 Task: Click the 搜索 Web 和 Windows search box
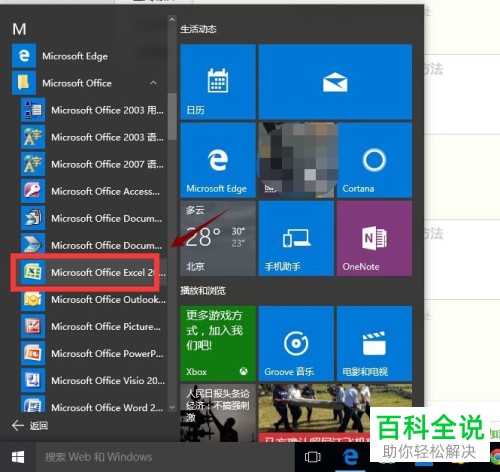pos(165,457)
